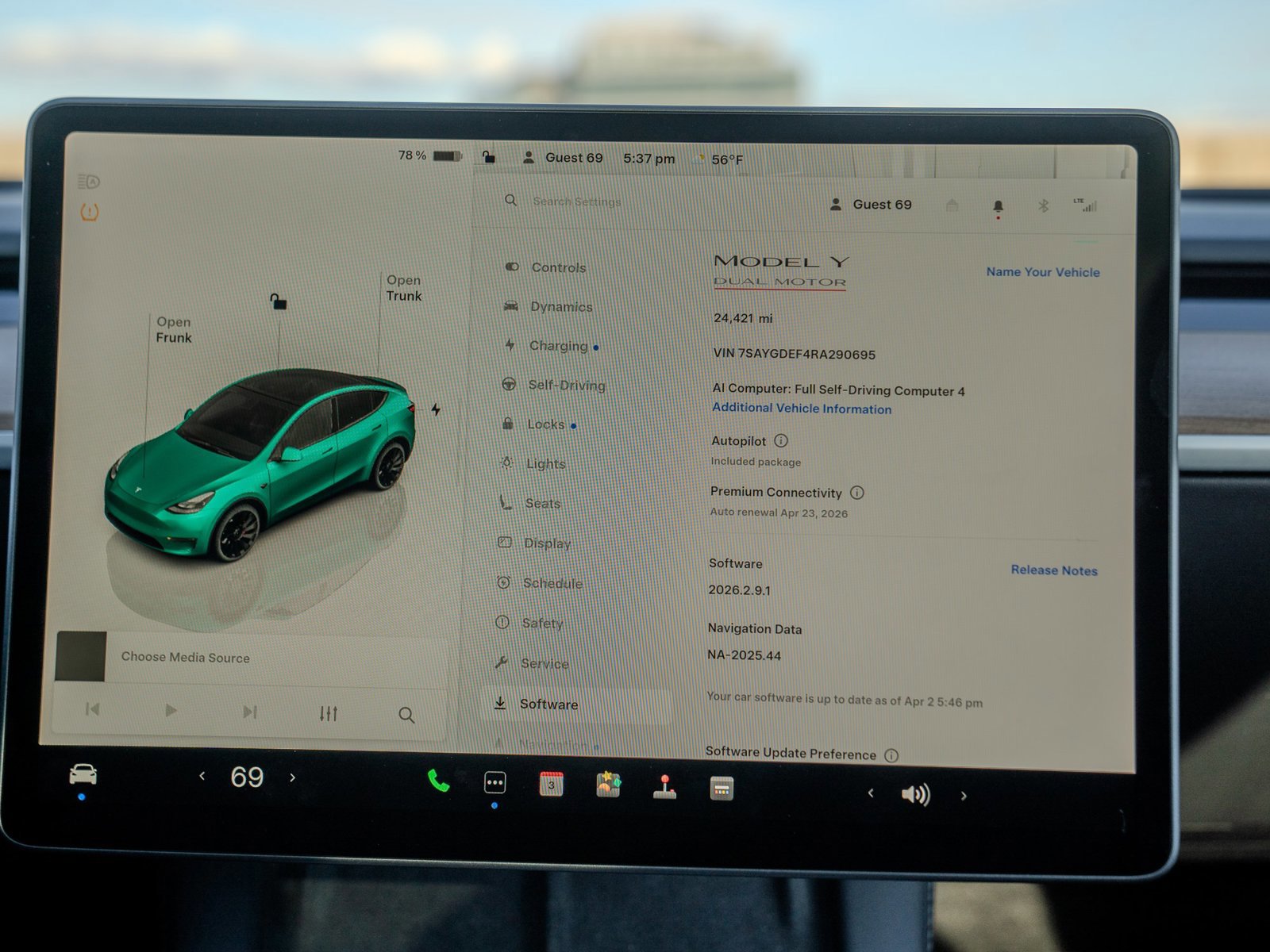Open notifications via the bell icon
The height and width of the screenshot is (952, 1270).
(999, 205)
